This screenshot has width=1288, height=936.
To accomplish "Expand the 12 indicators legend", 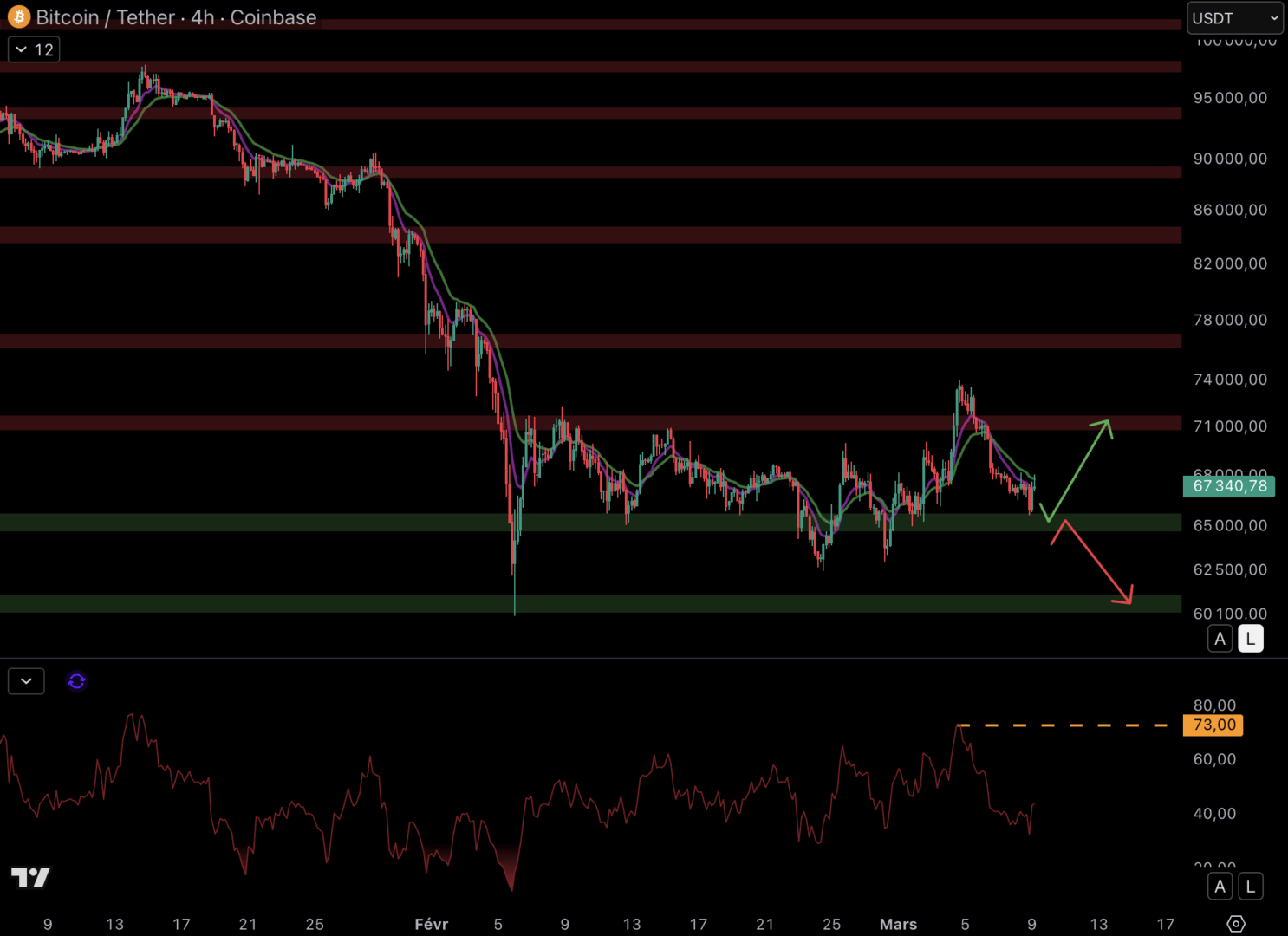I will point(34,49).
